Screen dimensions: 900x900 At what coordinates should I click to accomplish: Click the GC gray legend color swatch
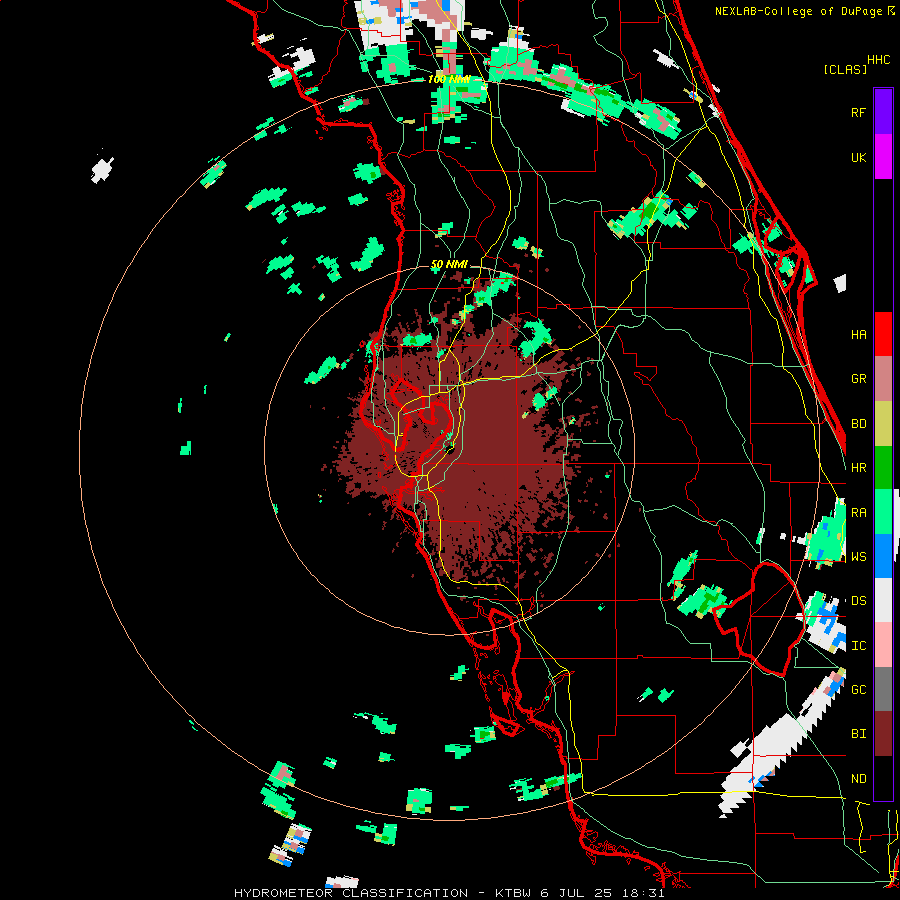(883, 689)
